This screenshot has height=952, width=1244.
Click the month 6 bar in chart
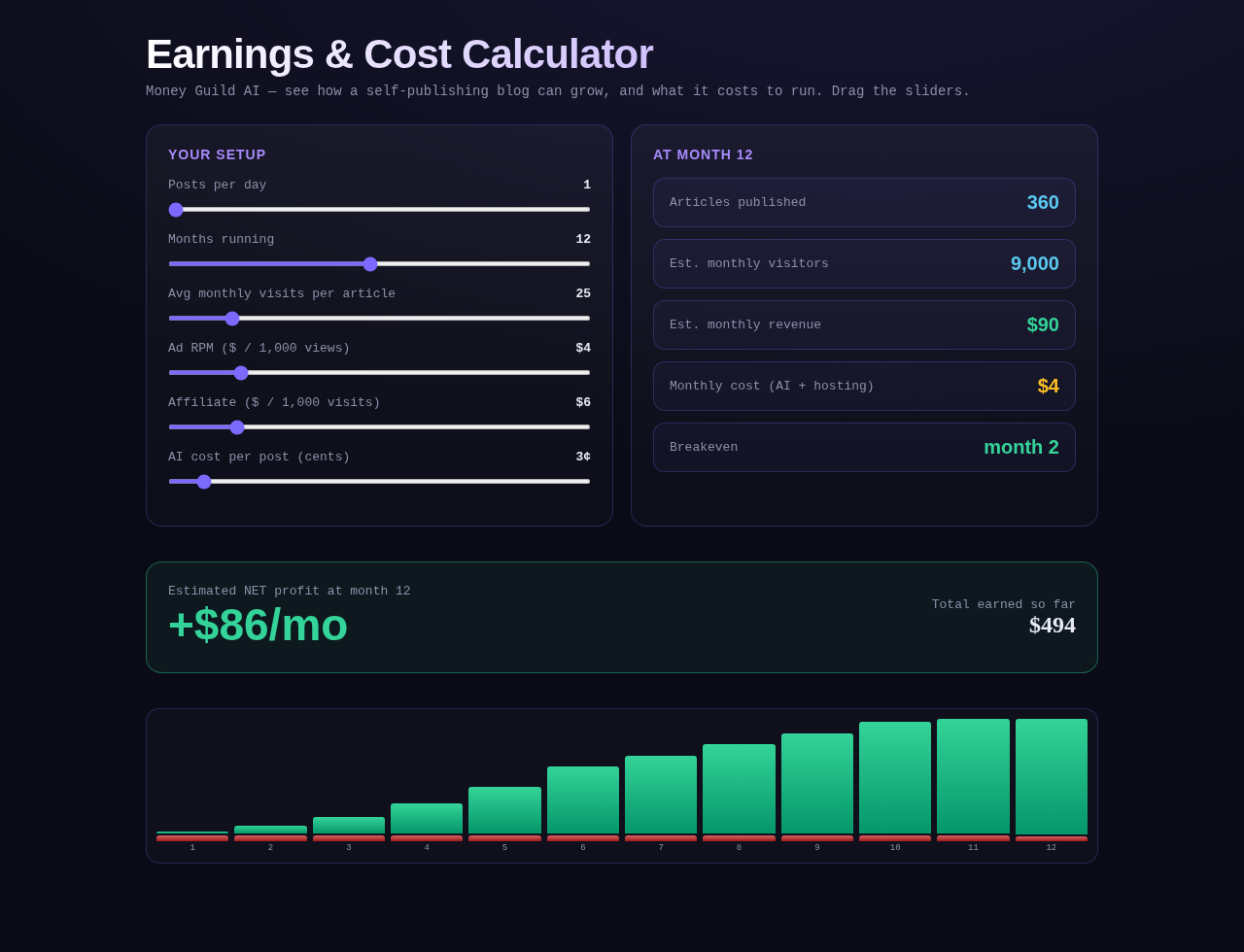coord(583,803)
